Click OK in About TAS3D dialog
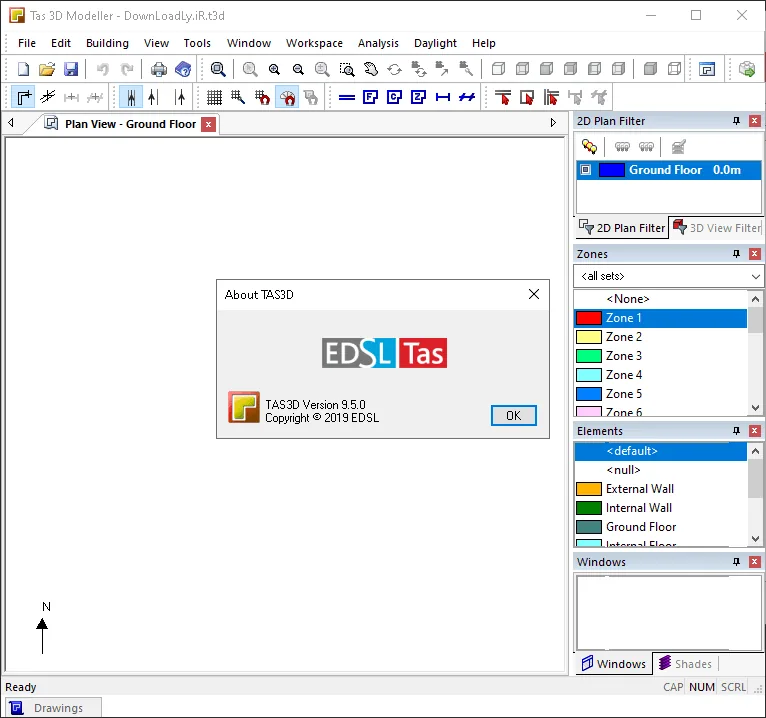 pyautogui.click(x=513, y=415)
